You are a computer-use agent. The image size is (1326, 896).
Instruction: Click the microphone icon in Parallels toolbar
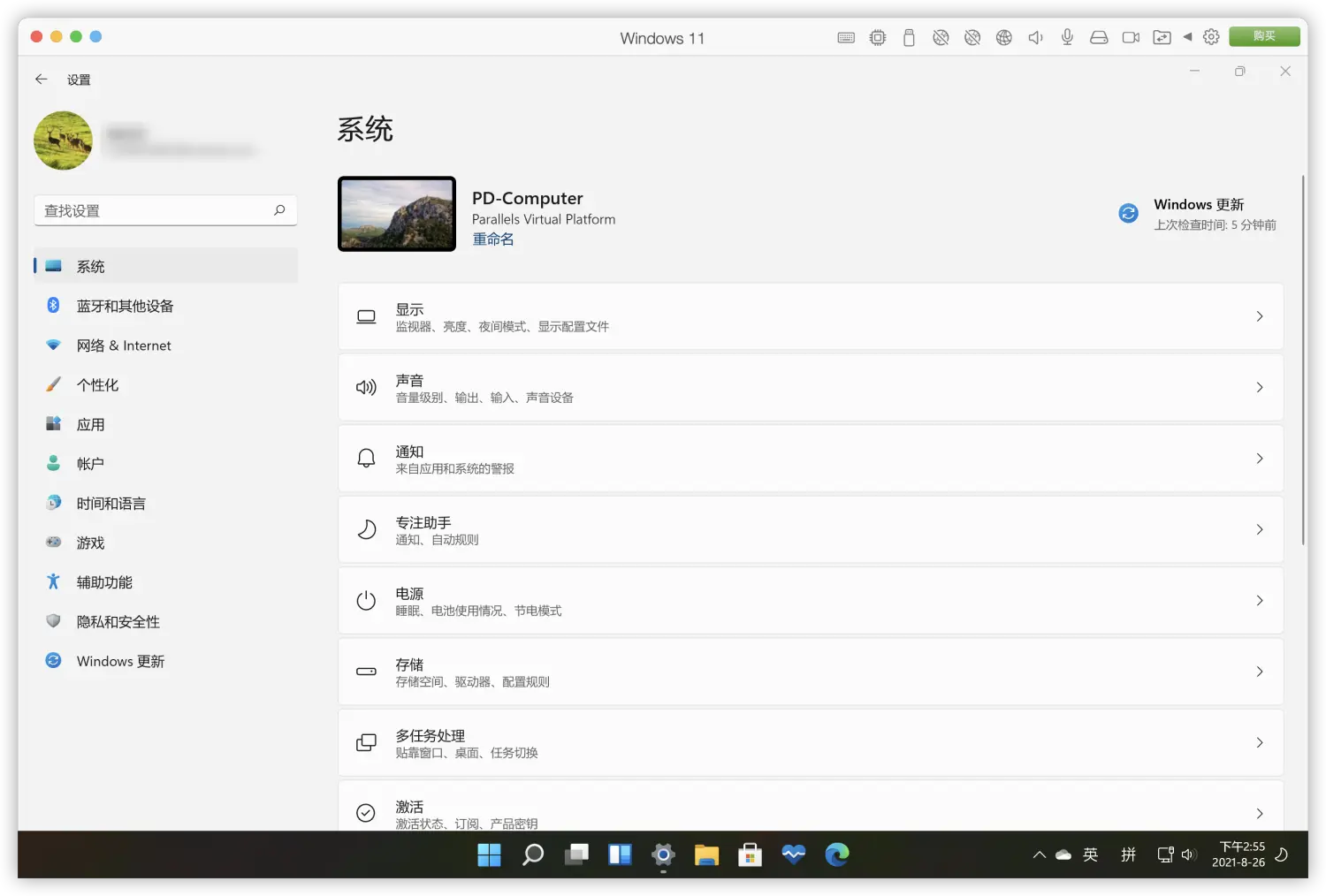(x=1068, y=37)
